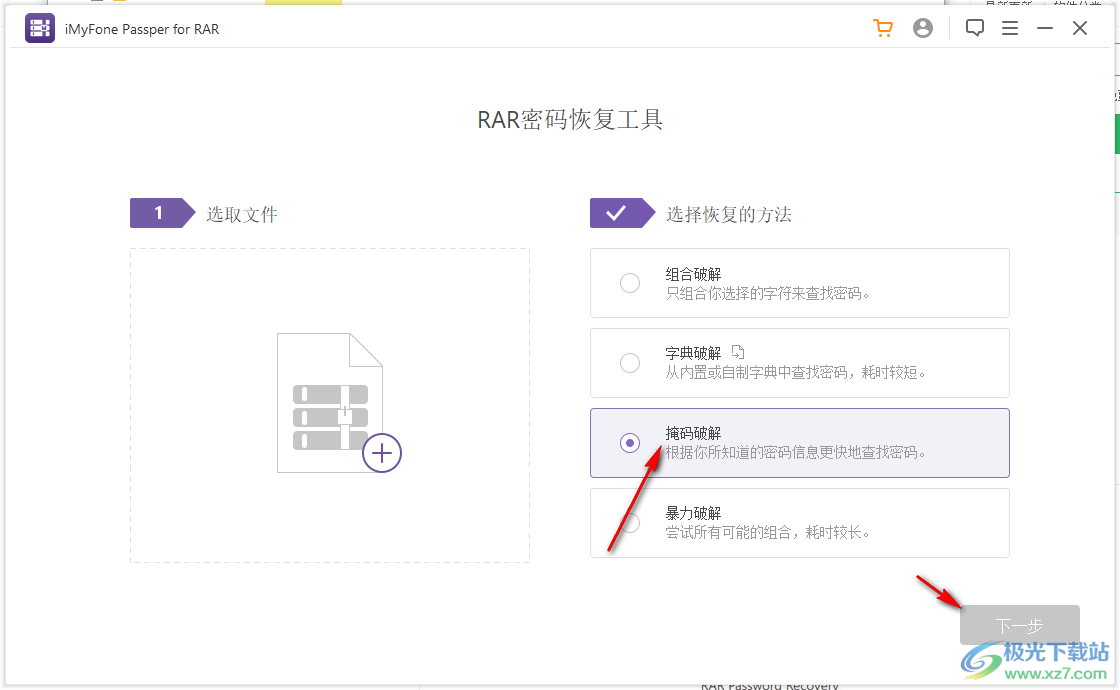Click the step 1 number badge
Image resolution: width=1120 pixels, height=690 pixels.
tap(162, 213)
